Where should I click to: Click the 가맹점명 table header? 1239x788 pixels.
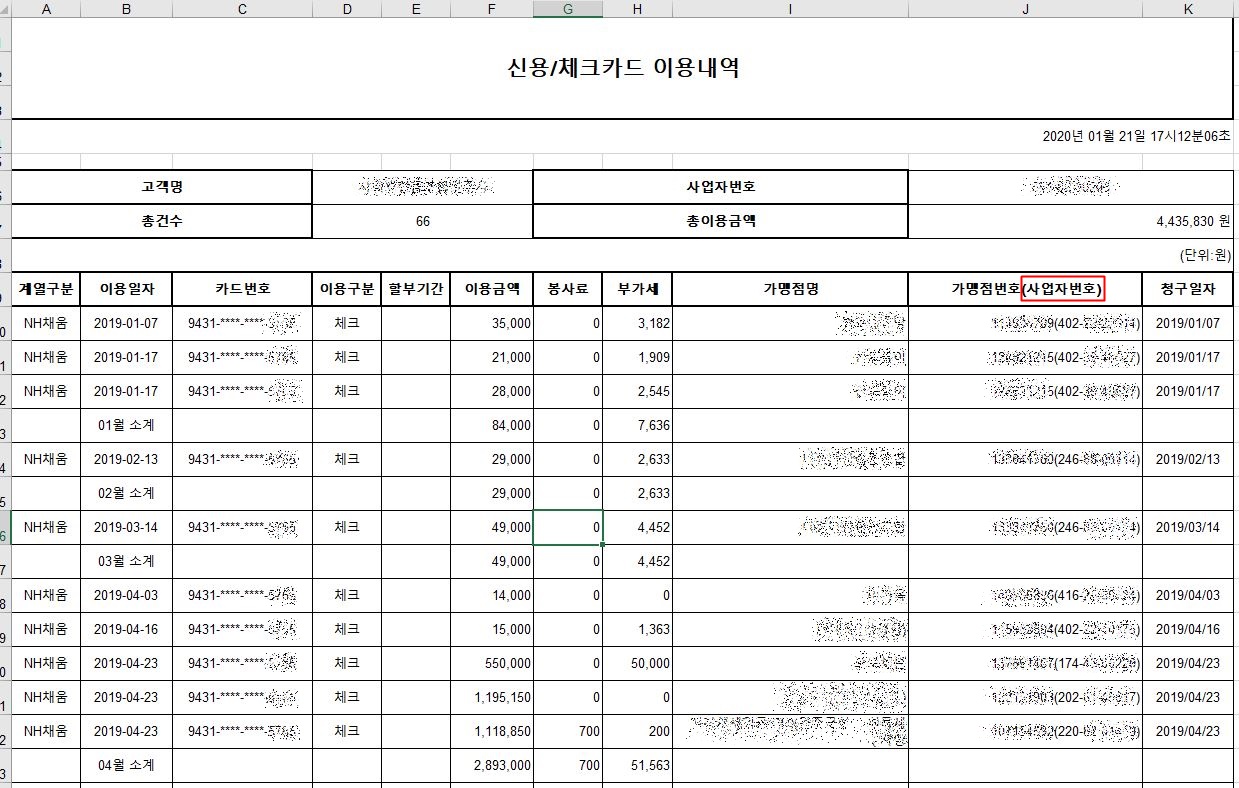click(790, 289)
